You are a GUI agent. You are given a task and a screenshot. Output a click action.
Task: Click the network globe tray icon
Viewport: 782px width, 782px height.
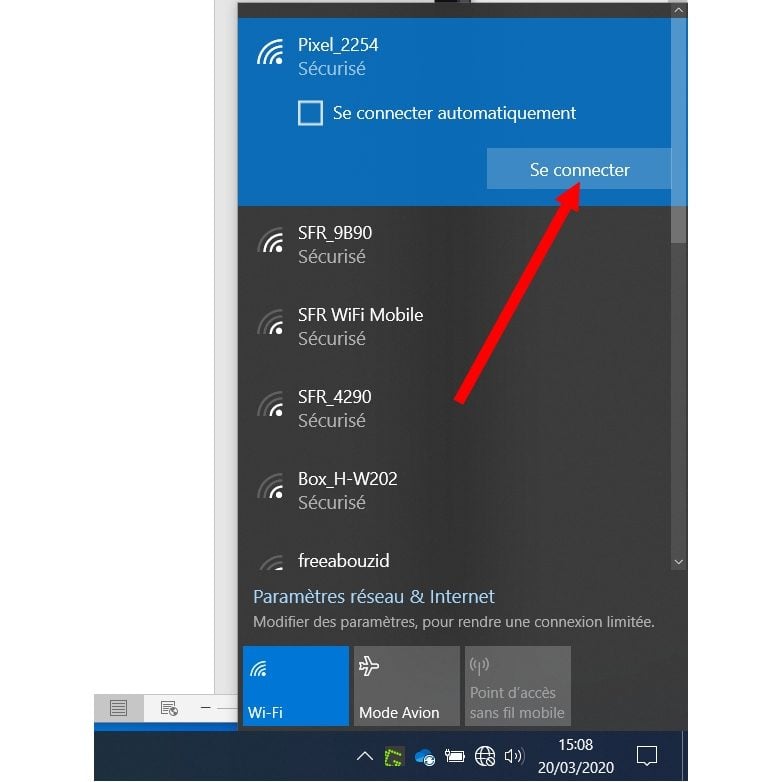pos(485,757)
